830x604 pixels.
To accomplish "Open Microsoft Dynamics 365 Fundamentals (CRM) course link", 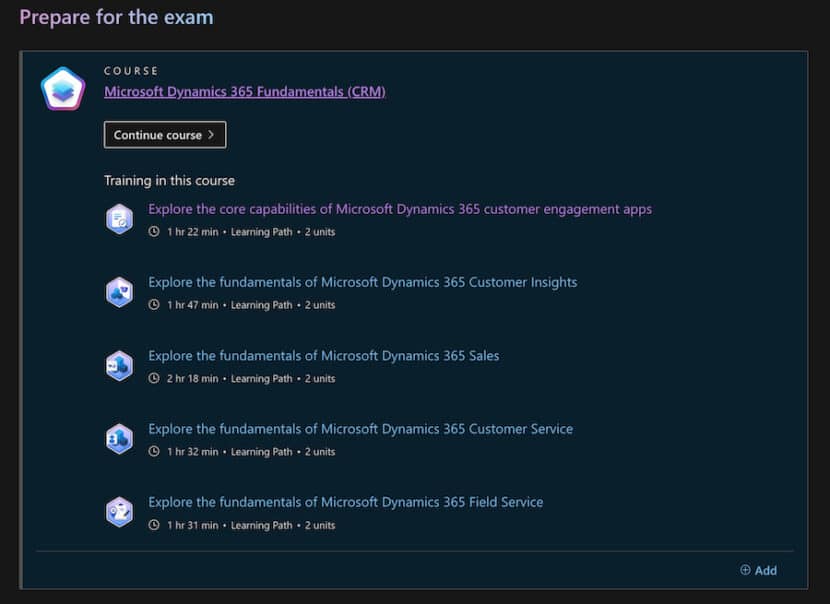I will (x=244, y=91).
